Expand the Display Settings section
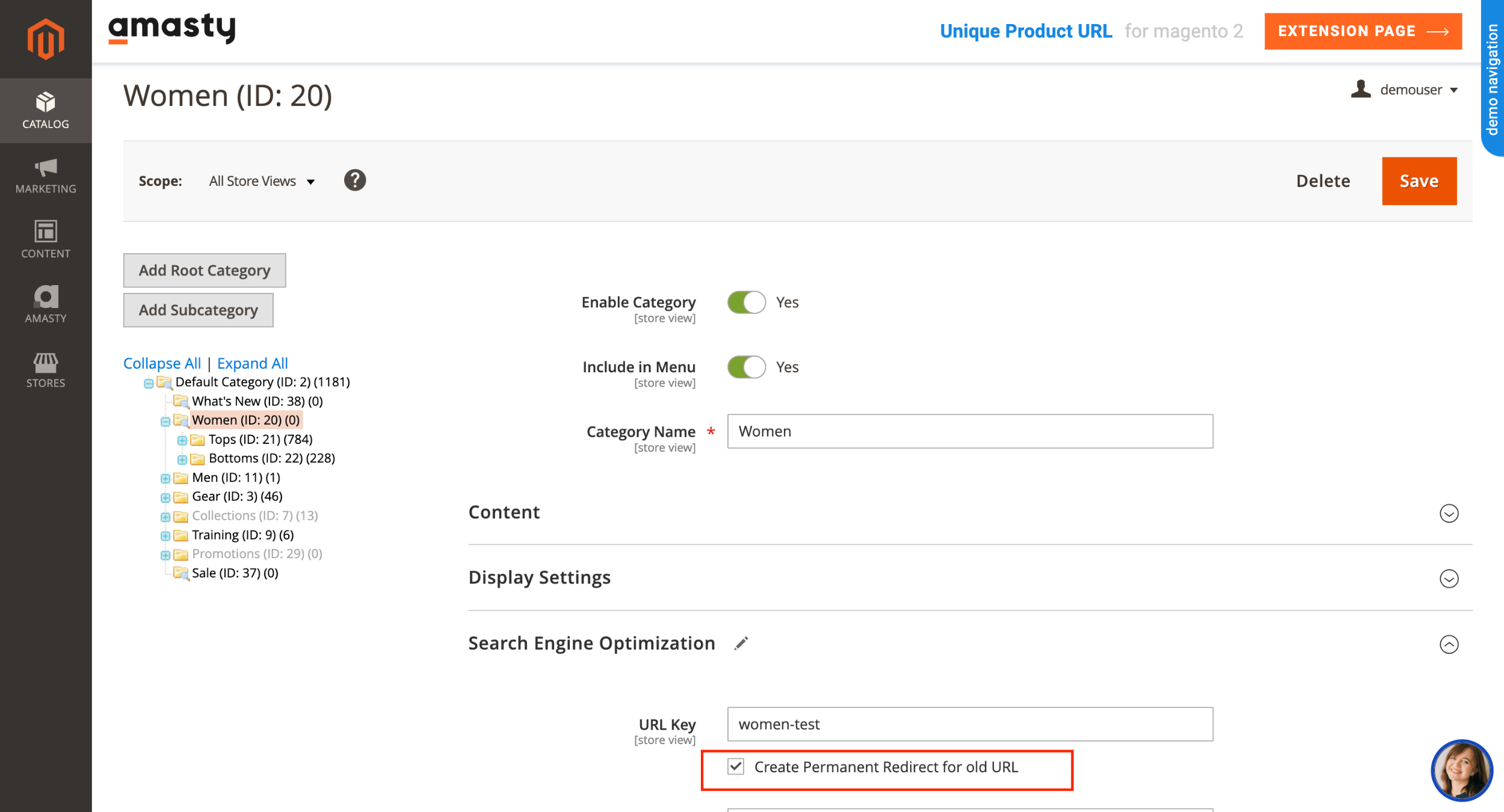 pyautogui.click(x=1449, y=579)
